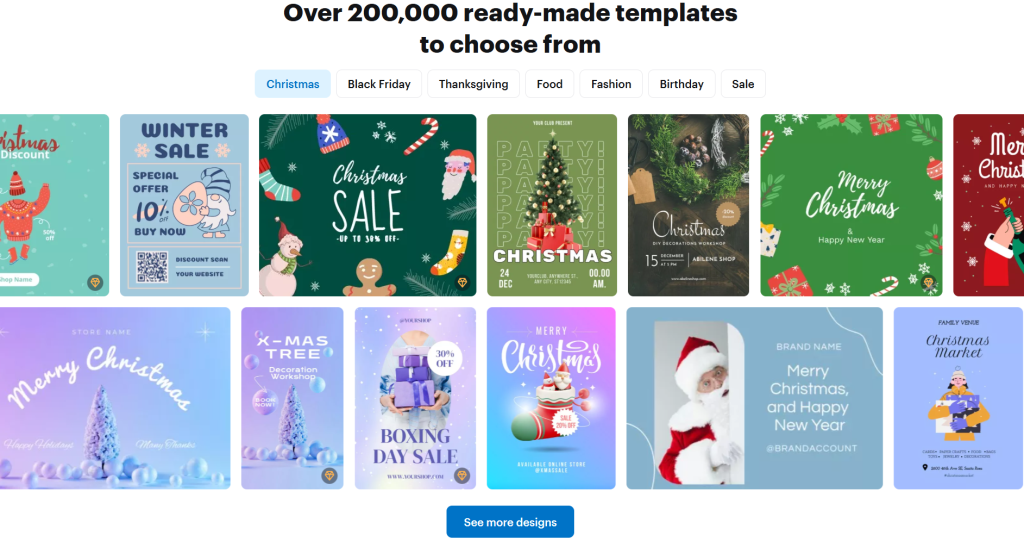Open the Thanksgiving templates tab
Viewport: 1024px width, 541px height.
(x=473, y=84)
